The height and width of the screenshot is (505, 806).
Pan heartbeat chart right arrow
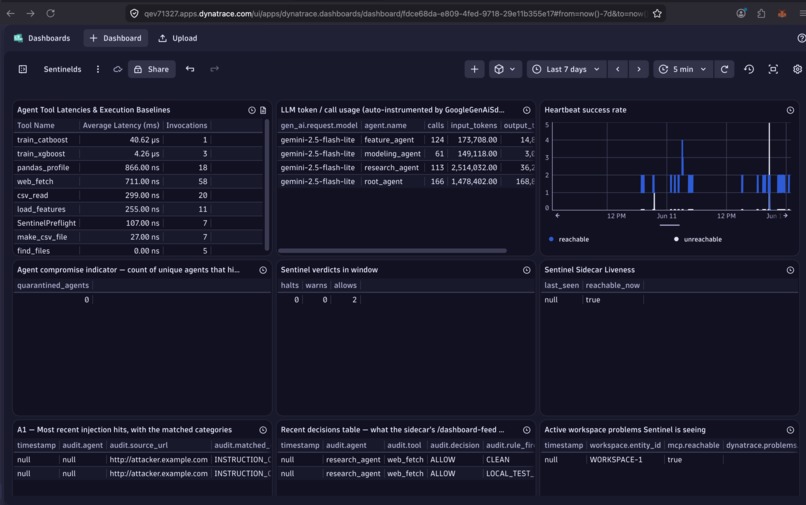[785, 215]
